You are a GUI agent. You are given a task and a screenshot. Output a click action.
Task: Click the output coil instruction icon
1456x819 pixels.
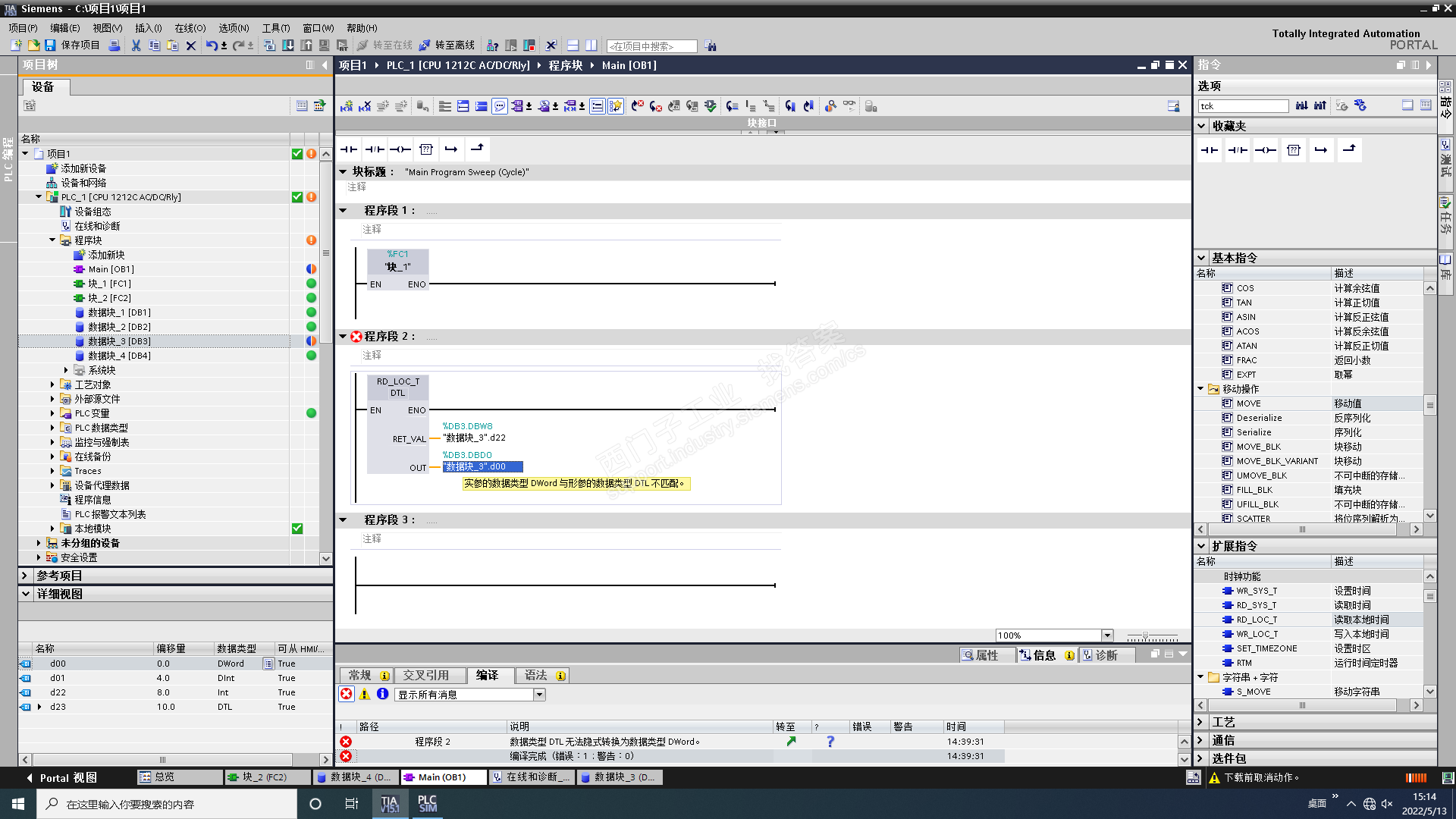click(400, 149)
